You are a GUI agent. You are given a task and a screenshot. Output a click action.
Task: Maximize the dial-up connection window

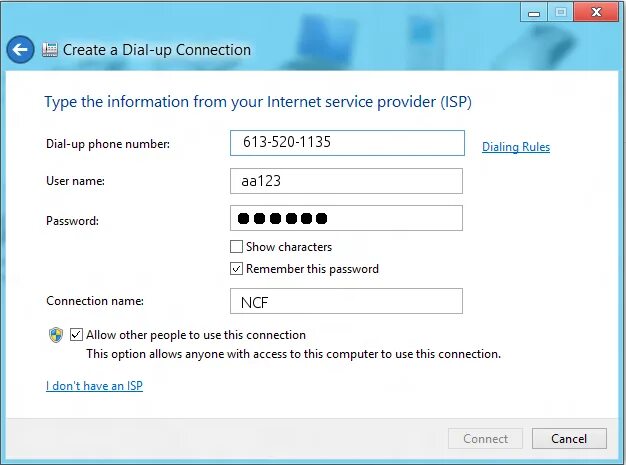(561, 13)
